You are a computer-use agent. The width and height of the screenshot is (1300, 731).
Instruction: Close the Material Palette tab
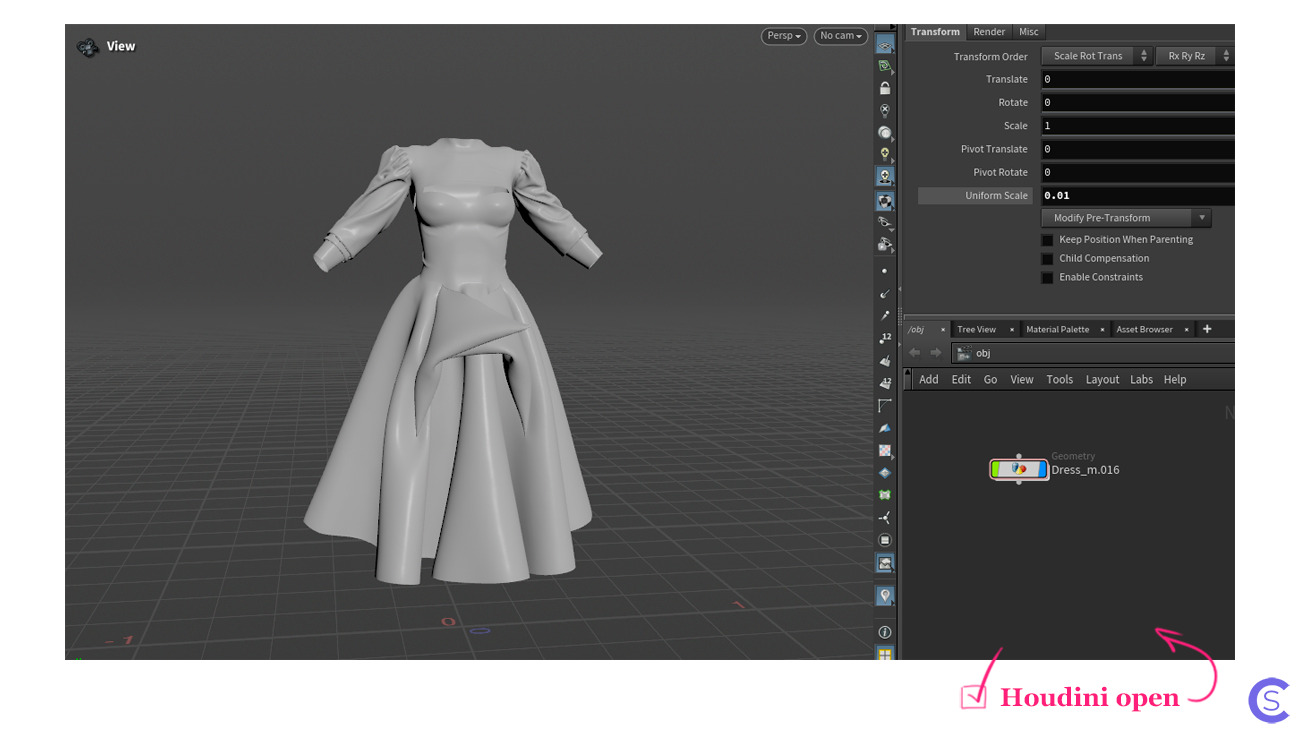[1102, 329]
